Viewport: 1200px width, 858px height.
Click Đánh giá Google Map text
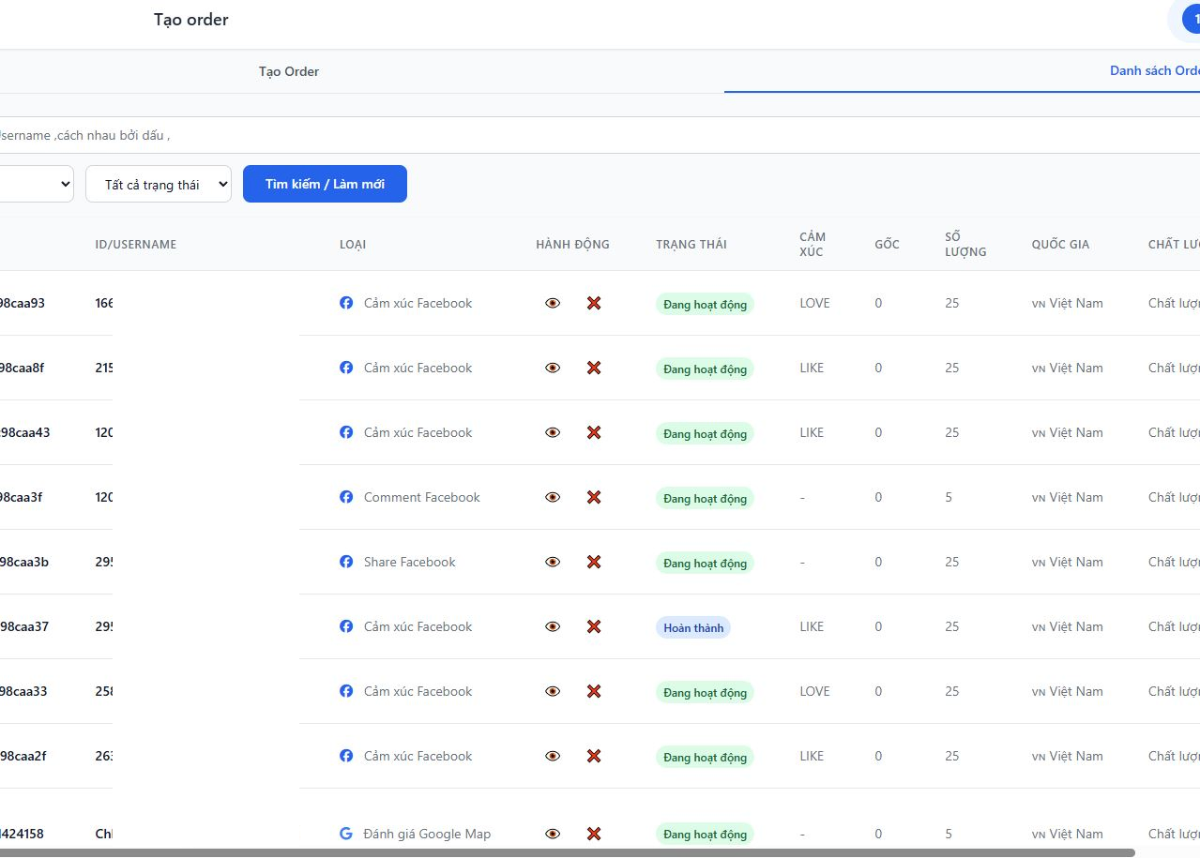pyautogui.click(x=427, y=834)
